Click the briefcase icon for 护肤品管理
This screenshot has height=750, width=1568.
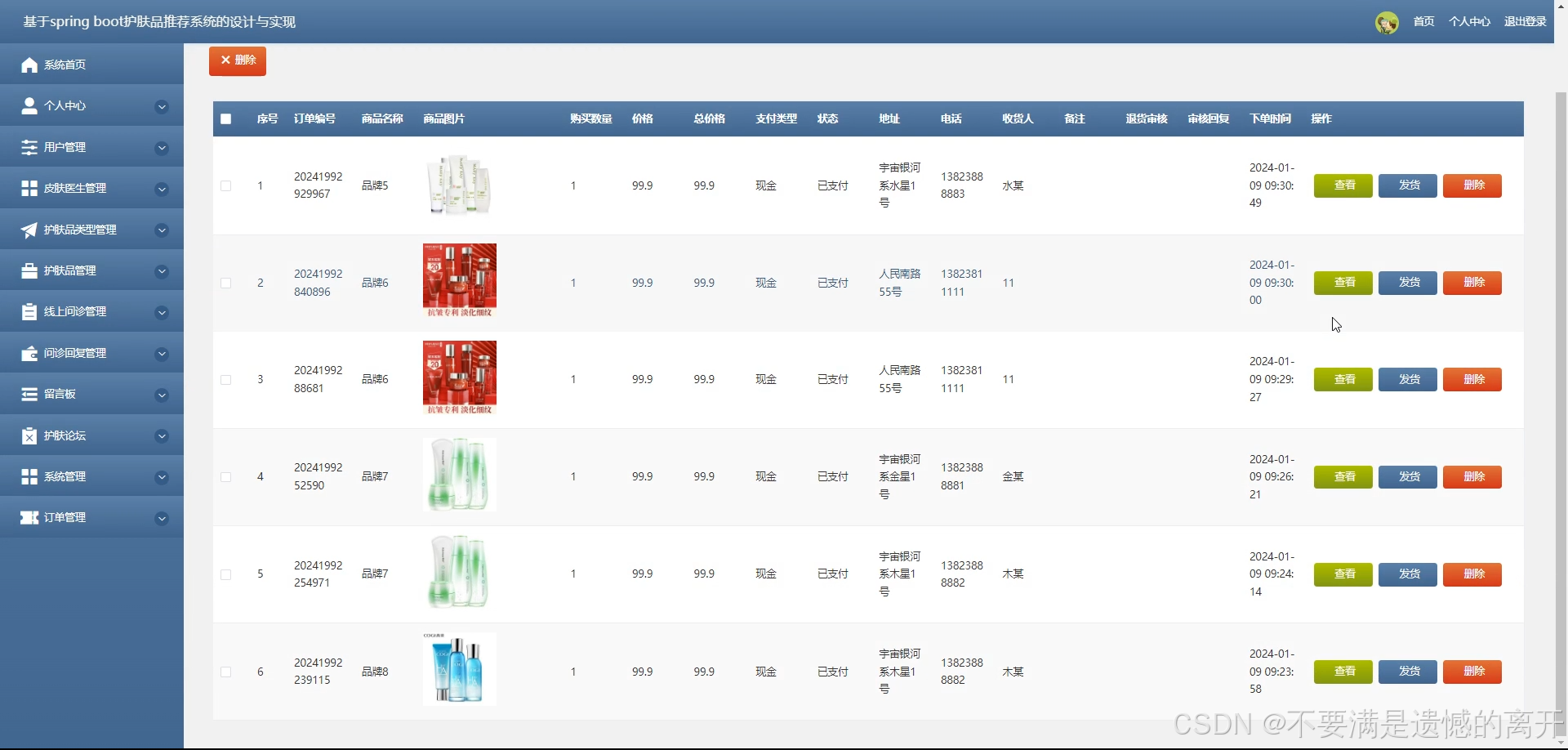pyautogui.click(x=29, y=270)
